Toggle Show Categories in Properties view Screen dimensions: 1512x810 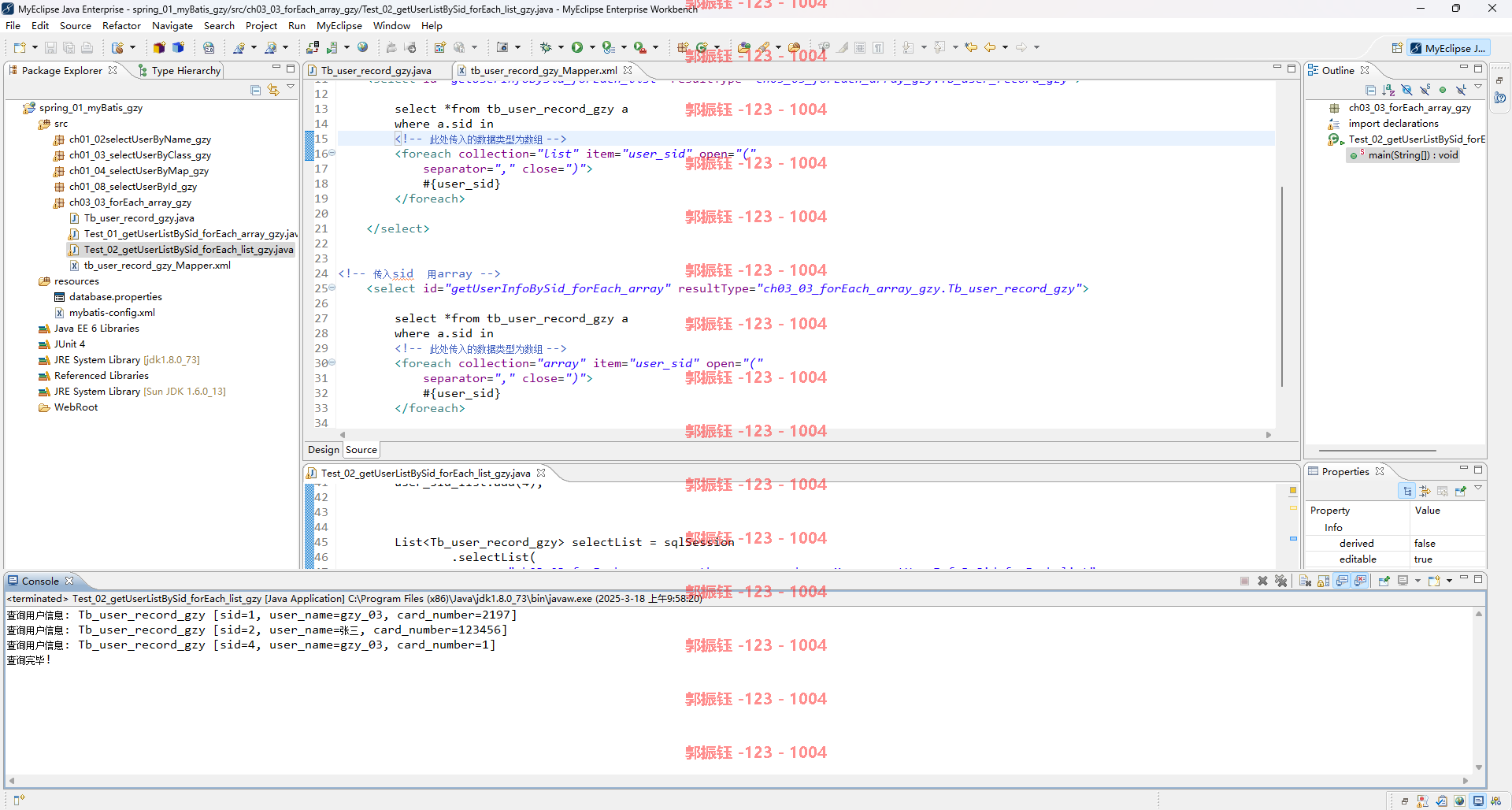tap(1406, 491)
